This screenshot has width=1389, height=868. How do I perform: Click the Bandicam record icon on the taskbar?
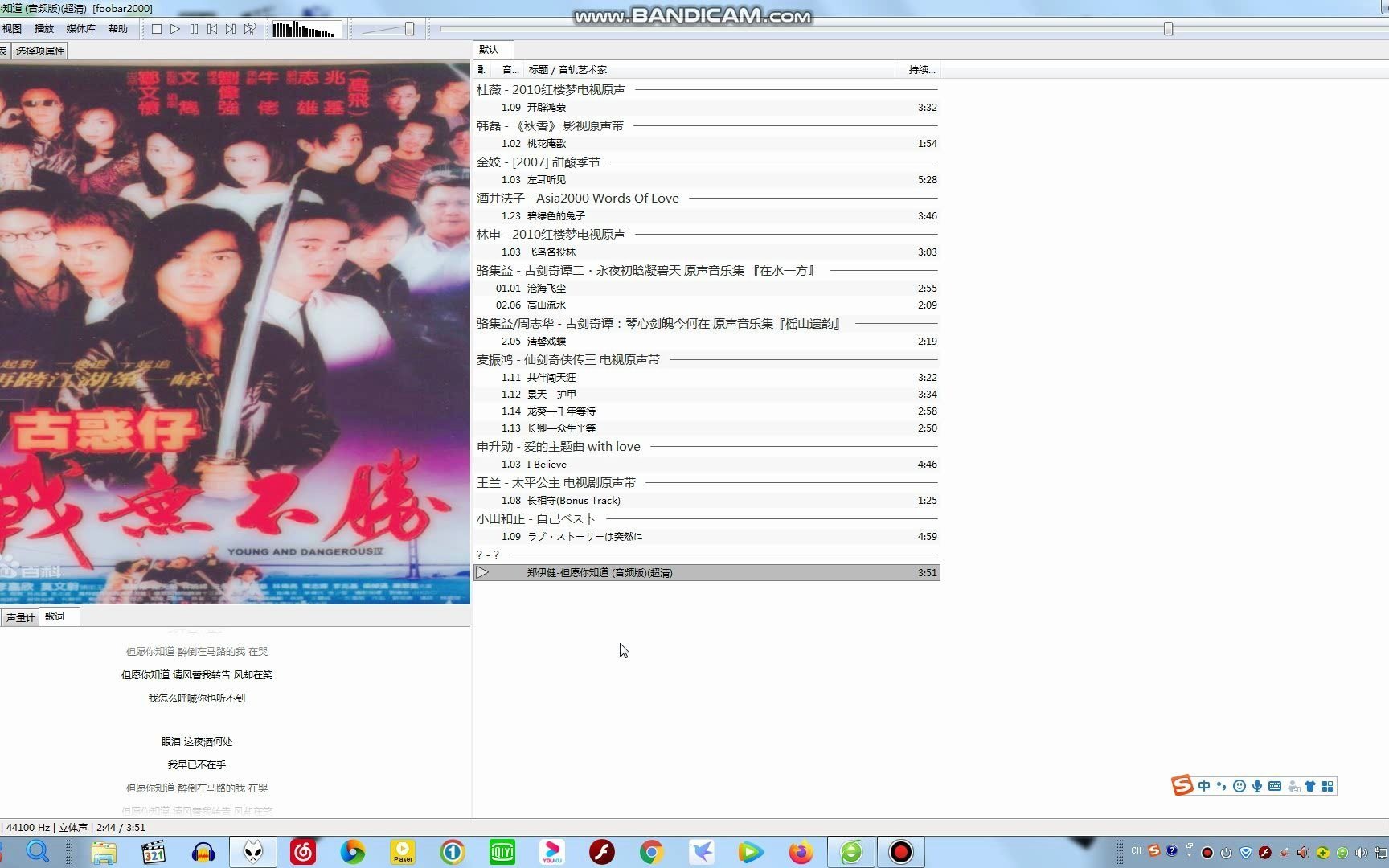click(x=901, y=852)
